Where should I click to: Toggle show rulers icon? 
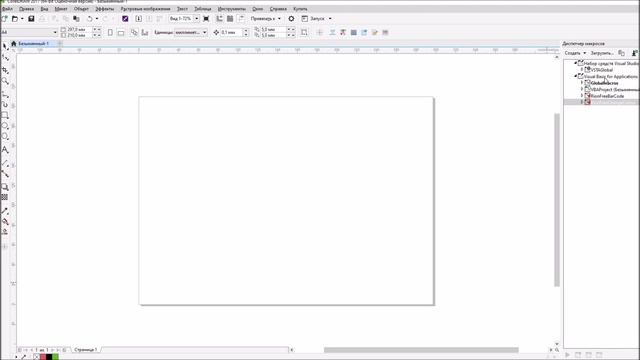point(220,19)
